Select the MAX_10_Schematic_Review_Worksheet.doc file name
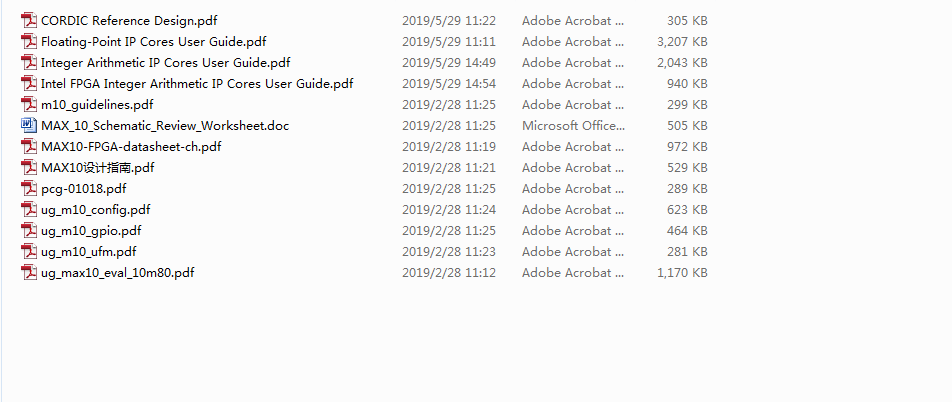The height and width of the screenshot is (402, 952). click(165, 126)
